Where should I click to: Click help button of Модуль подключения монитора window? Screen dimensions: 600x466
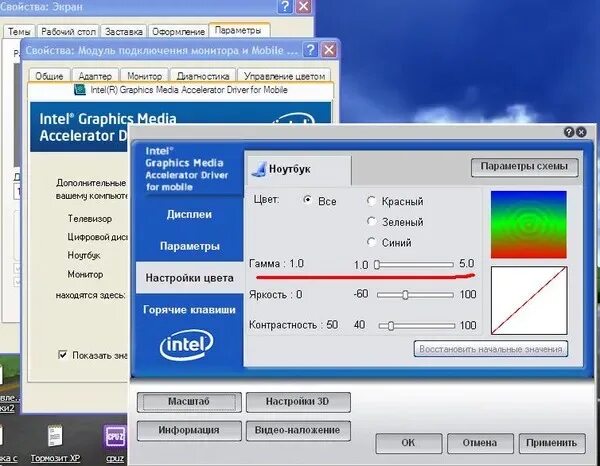click(x=311, y=50)
